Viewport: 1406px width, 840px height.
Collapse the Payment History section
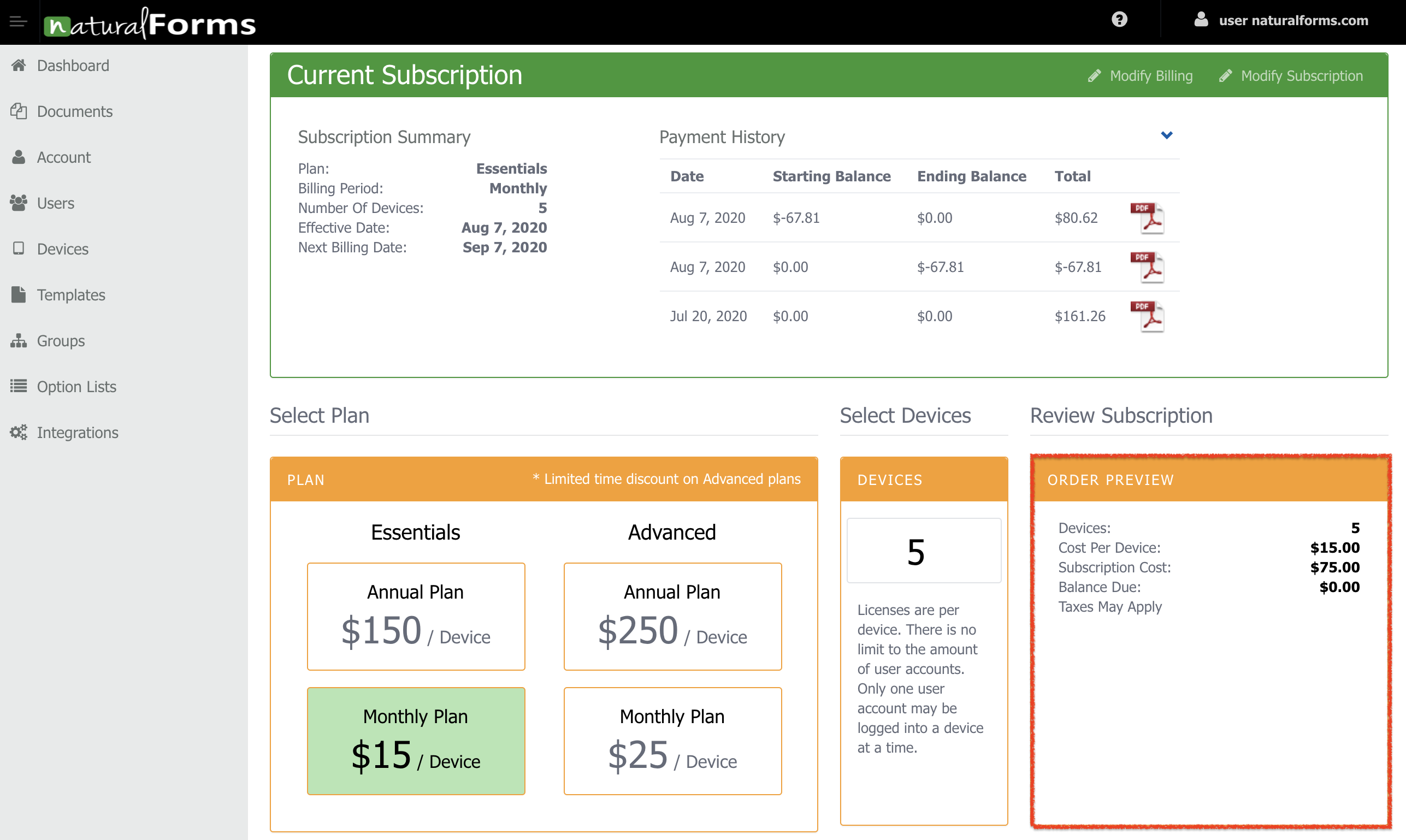click(1167, 135)
